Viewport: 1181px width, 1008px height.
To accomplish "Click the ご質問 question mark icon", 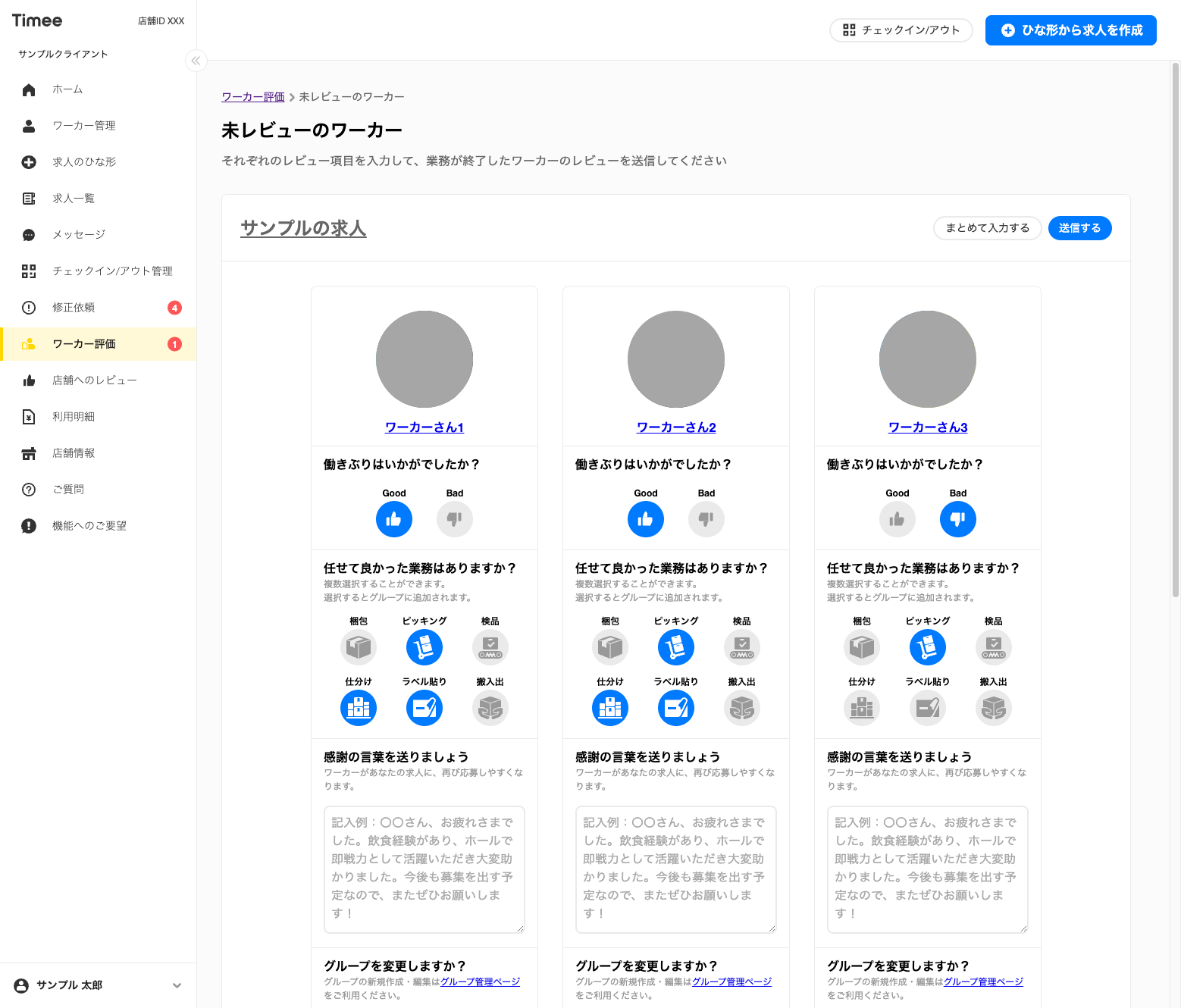I will [x=29, y=490].
